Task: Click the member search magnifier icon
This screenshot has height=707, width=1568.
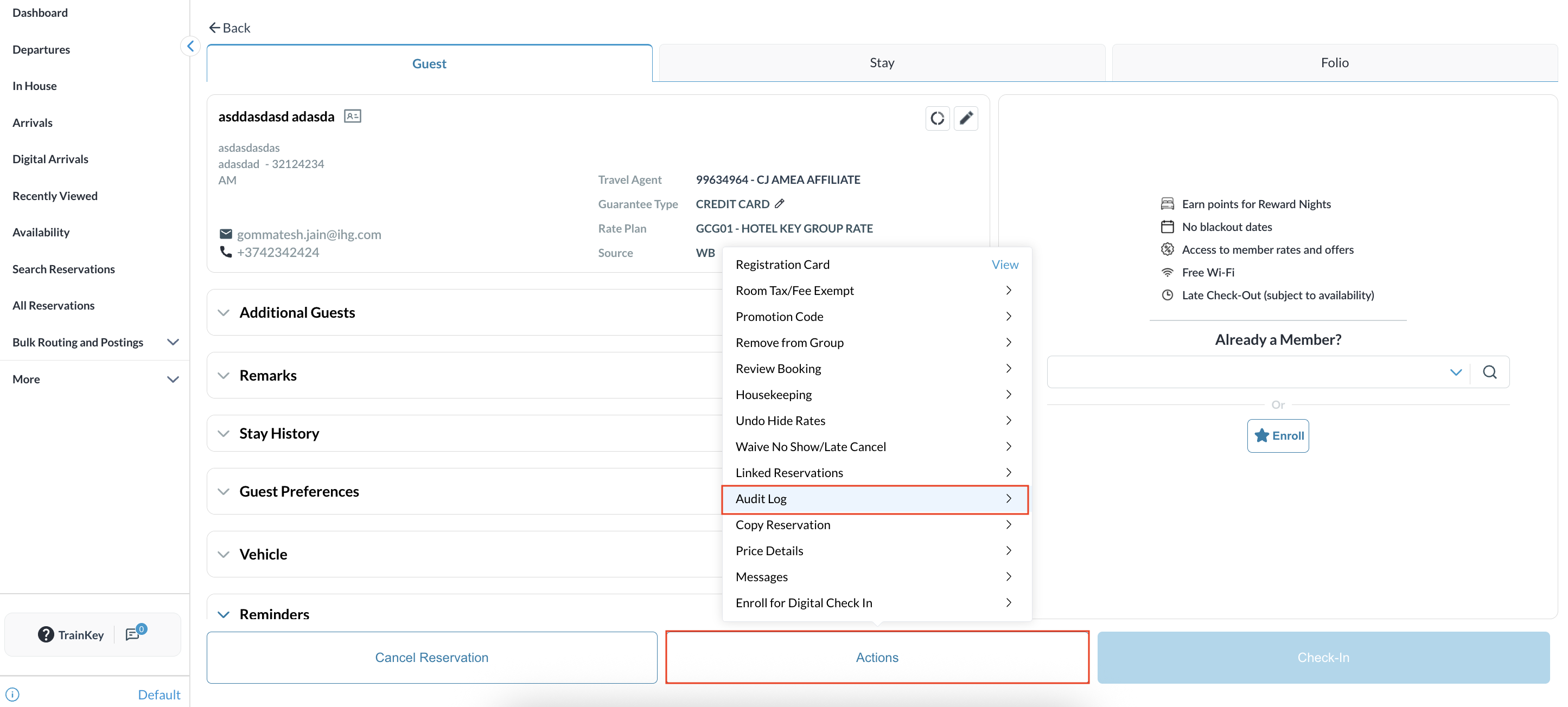Action: click(1489, 372)
